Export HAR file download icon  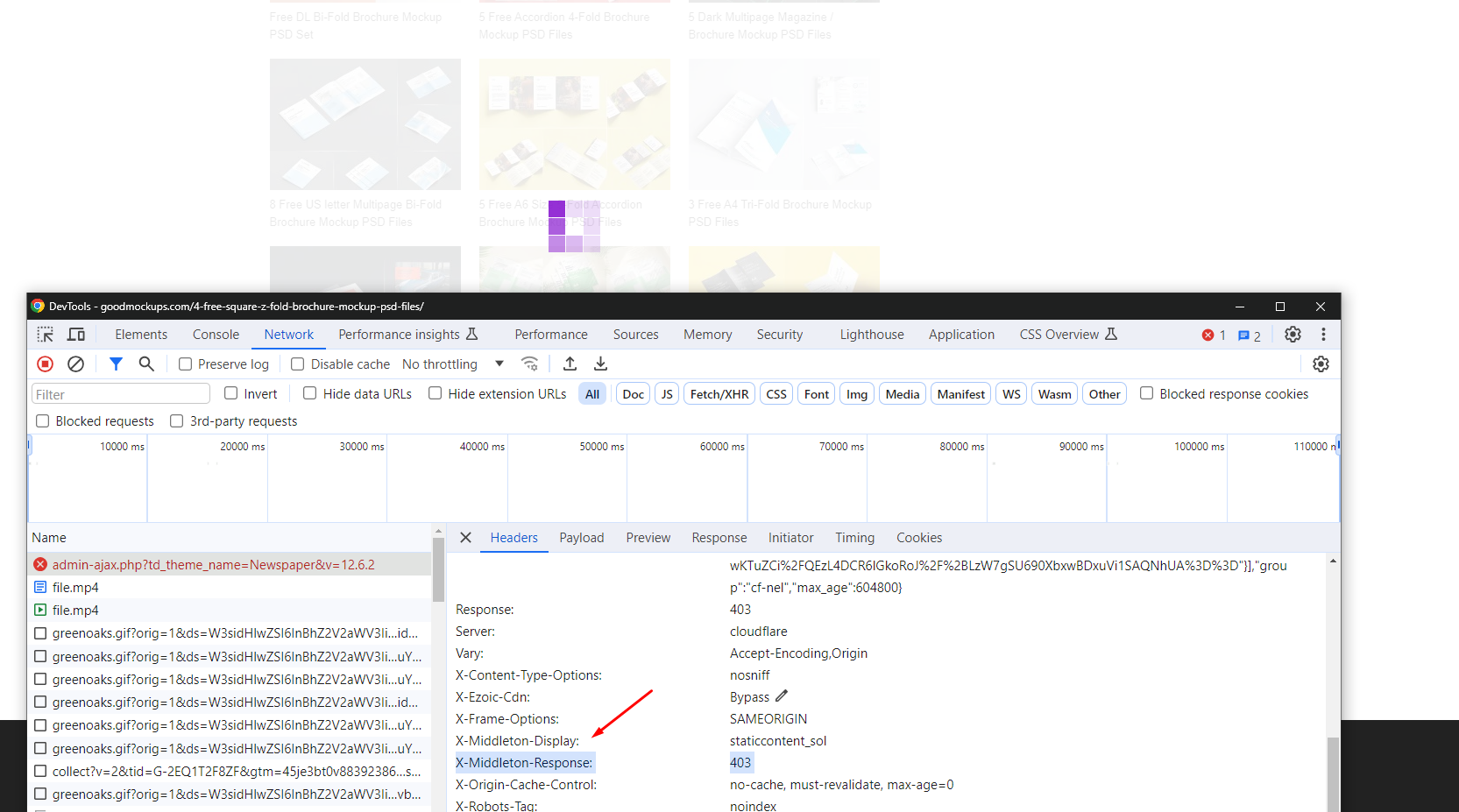[601, 364]
